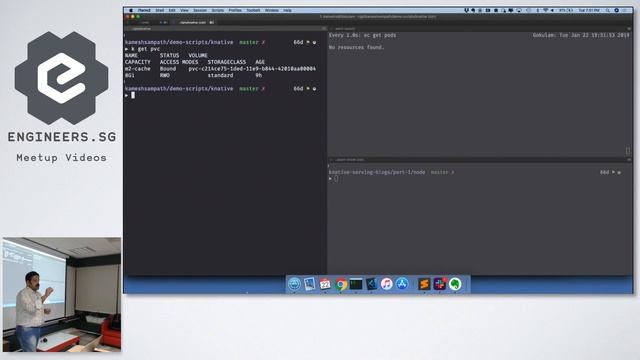Click the 'knative-serving-blogs/part-1/node' prompt path
Screen dimensions: 640x360
pyautogui.click(x=377, y=172)
